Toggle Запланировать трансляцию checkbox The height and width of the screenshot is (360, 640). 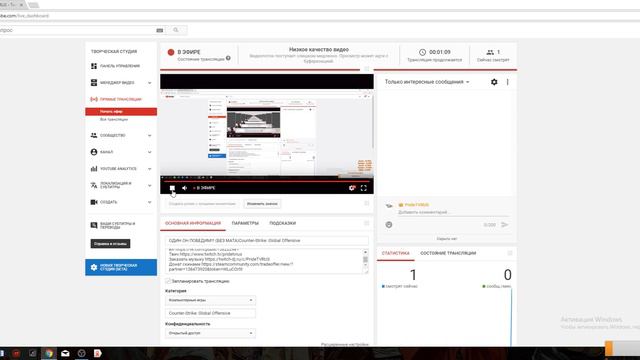tap(168, 281)
